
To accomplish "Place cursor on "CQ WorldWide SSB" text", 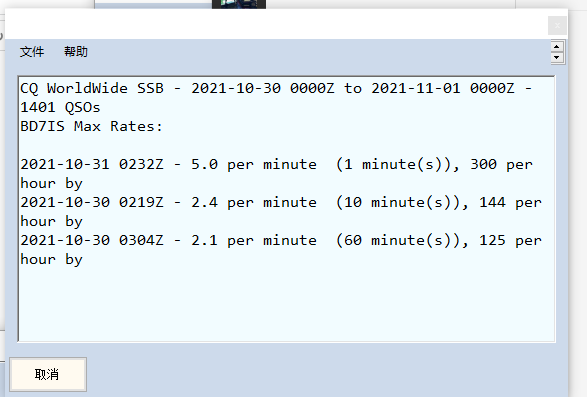I will point(92,88).
